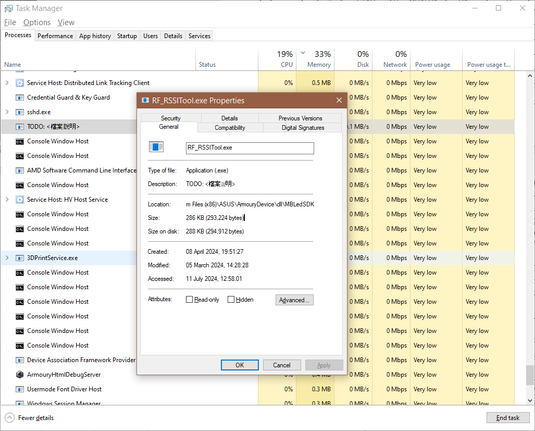Screen dimensions: 535x431
Task: Click the Console Window Host icon above Device Association
Action: [20, 346]
